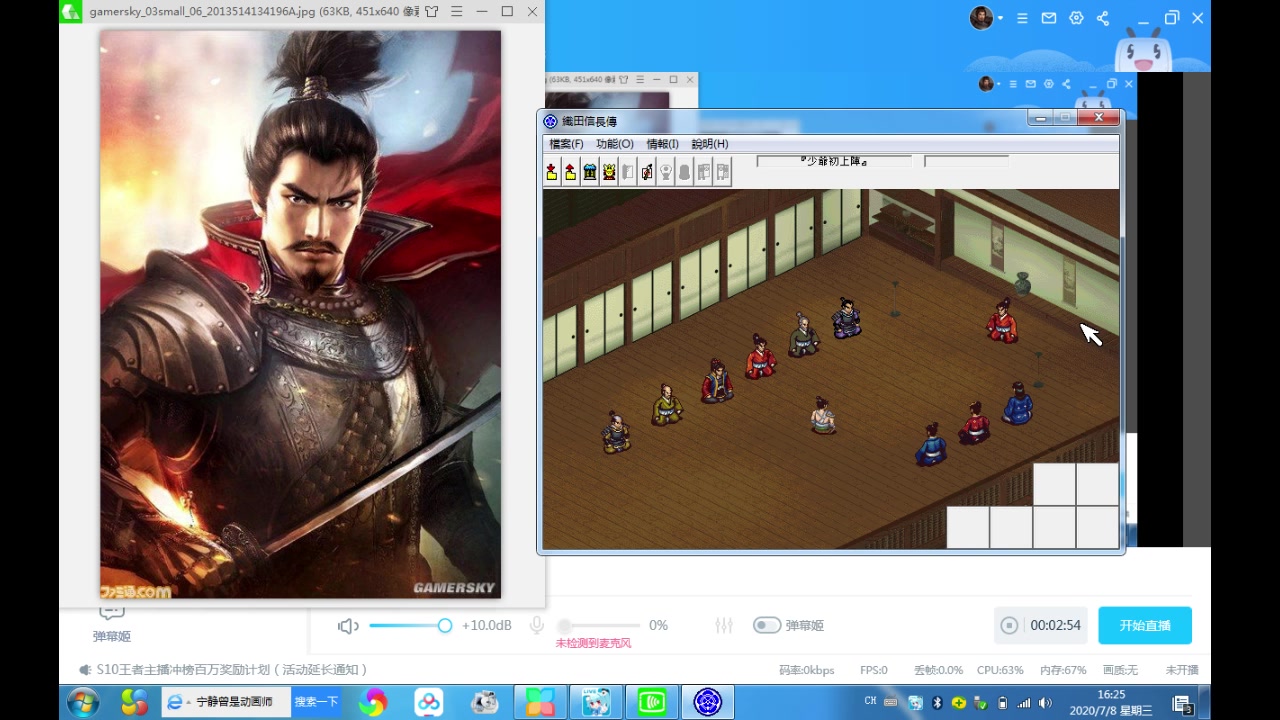Click the first yellow arrow toolbar icon in 織田信長傳
Screen dimensions: 1280x720
click(551, 172)
